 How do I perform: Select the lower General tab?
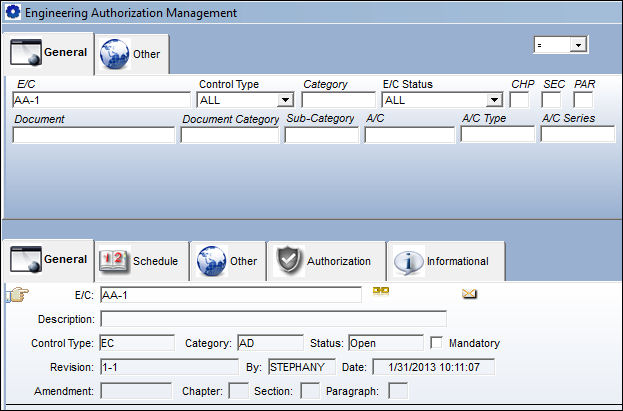pos(48,260)
